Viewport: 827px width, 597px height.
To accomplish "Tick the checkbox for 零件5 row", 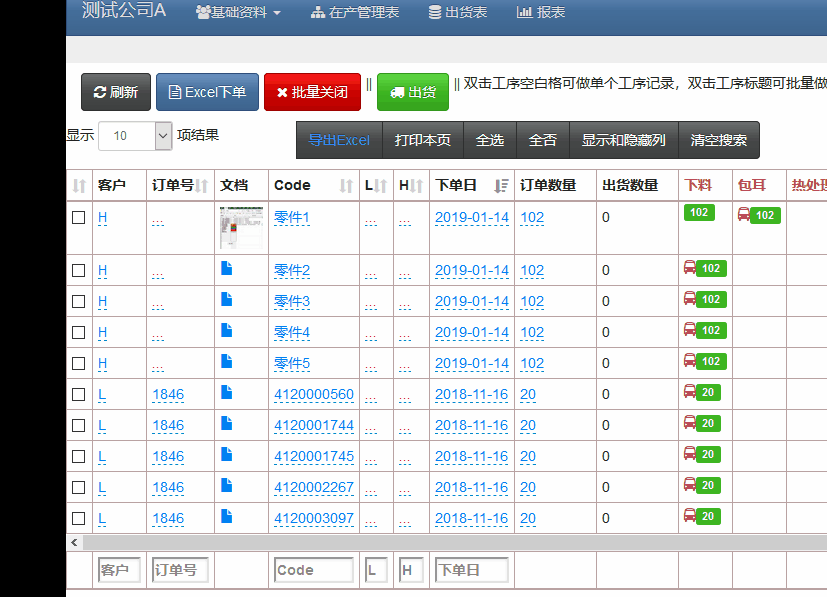I will click(x=79, y=363).
